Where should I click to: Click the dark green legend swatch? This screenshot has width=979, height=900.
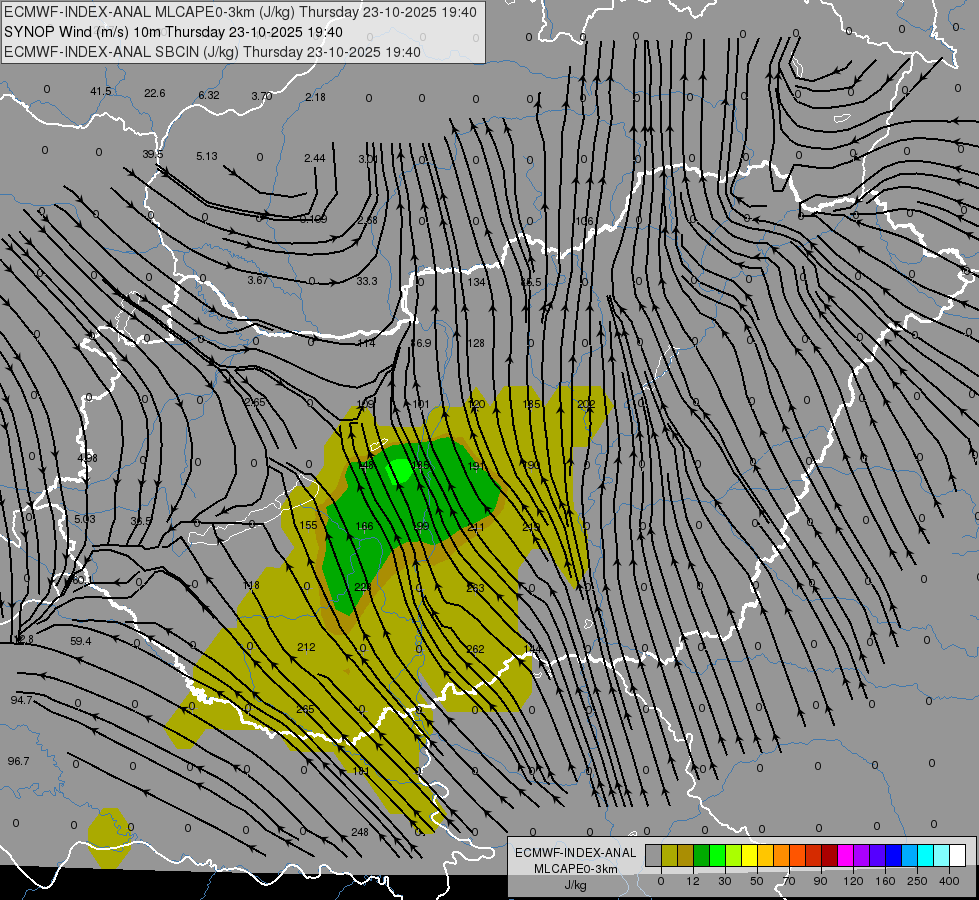click(702, 855)
